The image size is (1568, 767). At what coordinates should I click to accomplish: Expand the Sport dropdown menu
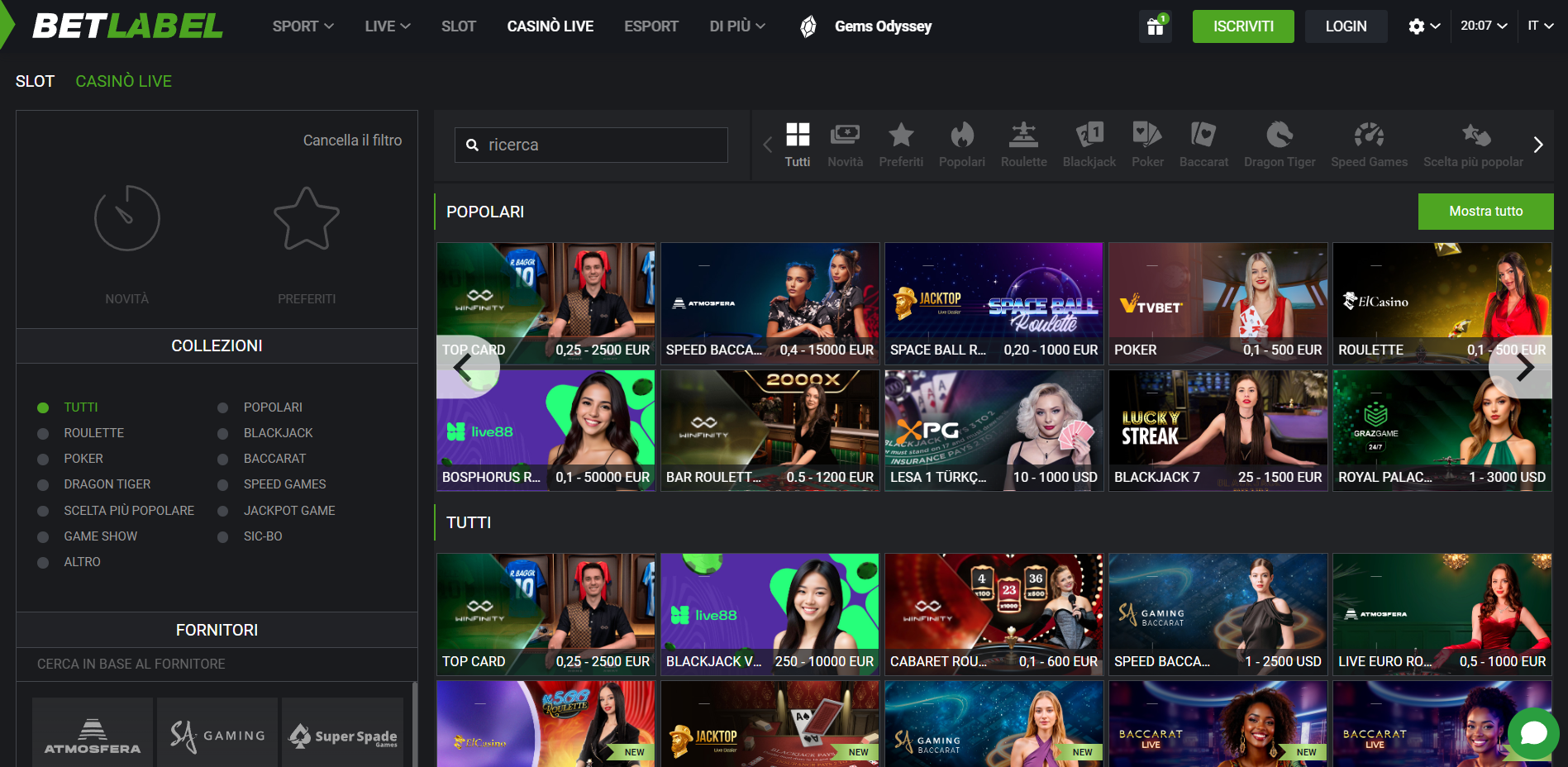(303, 26)
